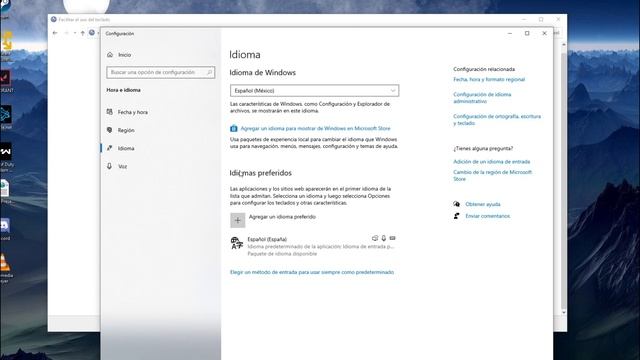Open recent locations dropdown in background window
This screenshot has width=640, height=360.
(x=75, y=33)
